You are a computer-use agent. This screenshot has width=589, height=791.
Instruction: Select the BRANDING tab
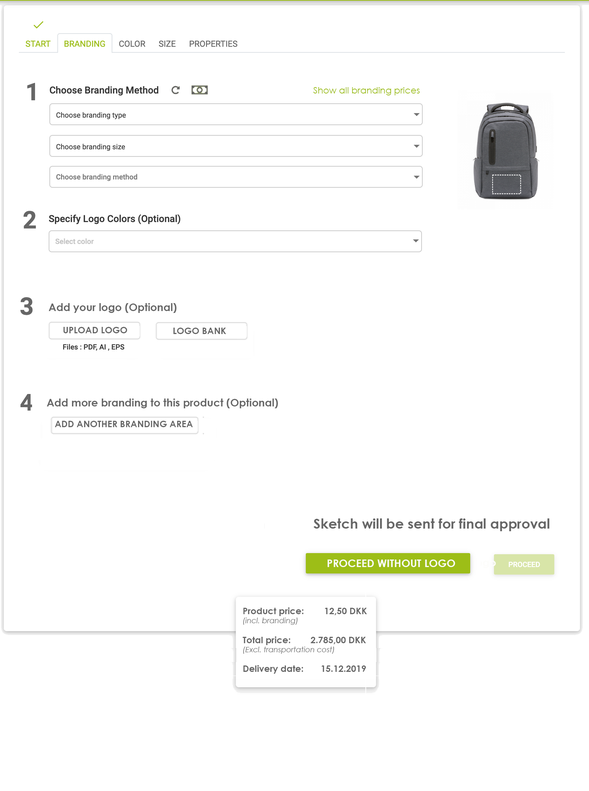(85, 44)
